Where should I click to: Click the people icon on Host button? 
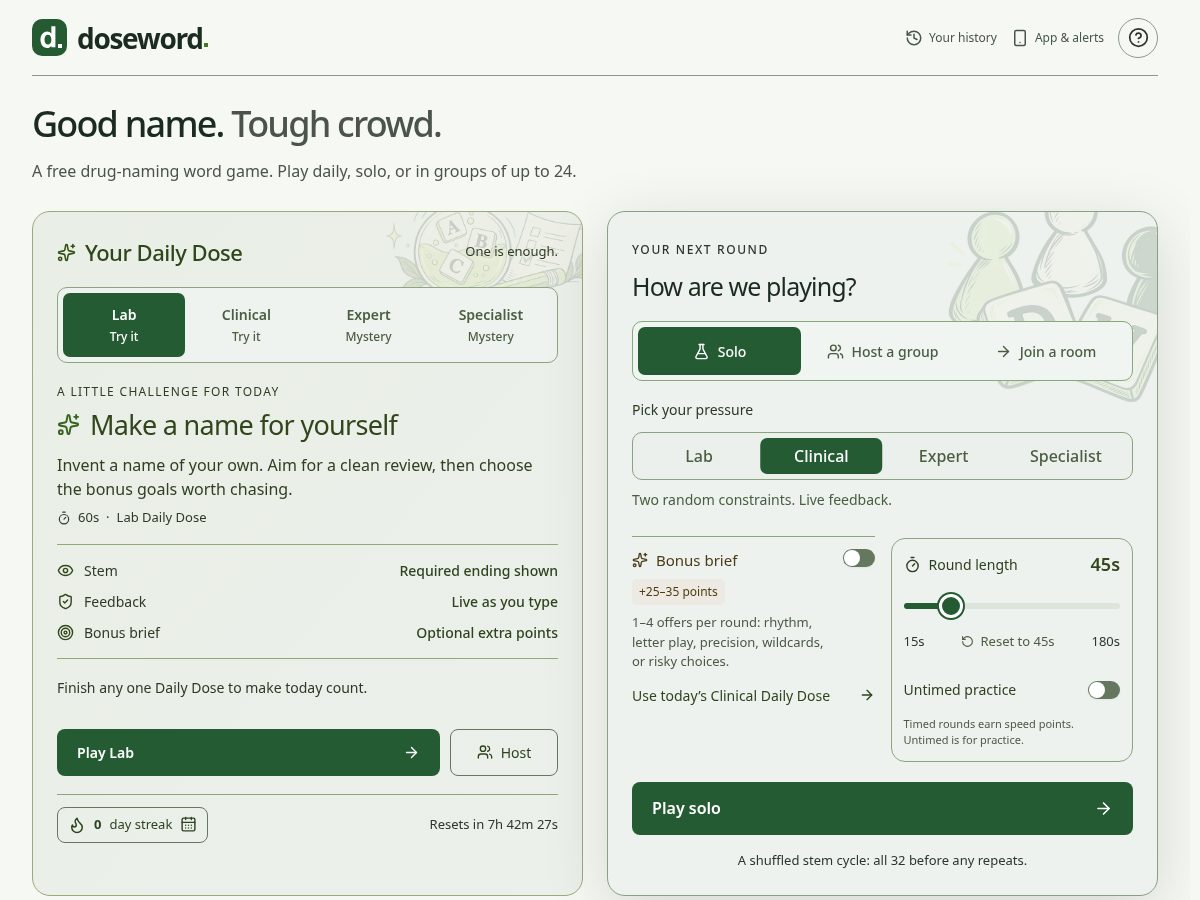point(485,753)
